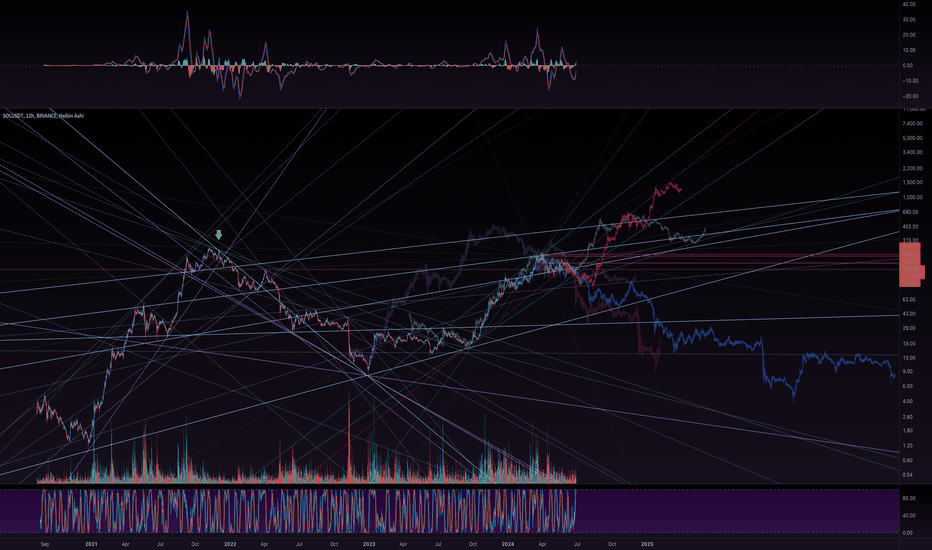Click the 19.00 price scale label
The height and width of the screenshot is (550, 932).
(x=909, y=343)
